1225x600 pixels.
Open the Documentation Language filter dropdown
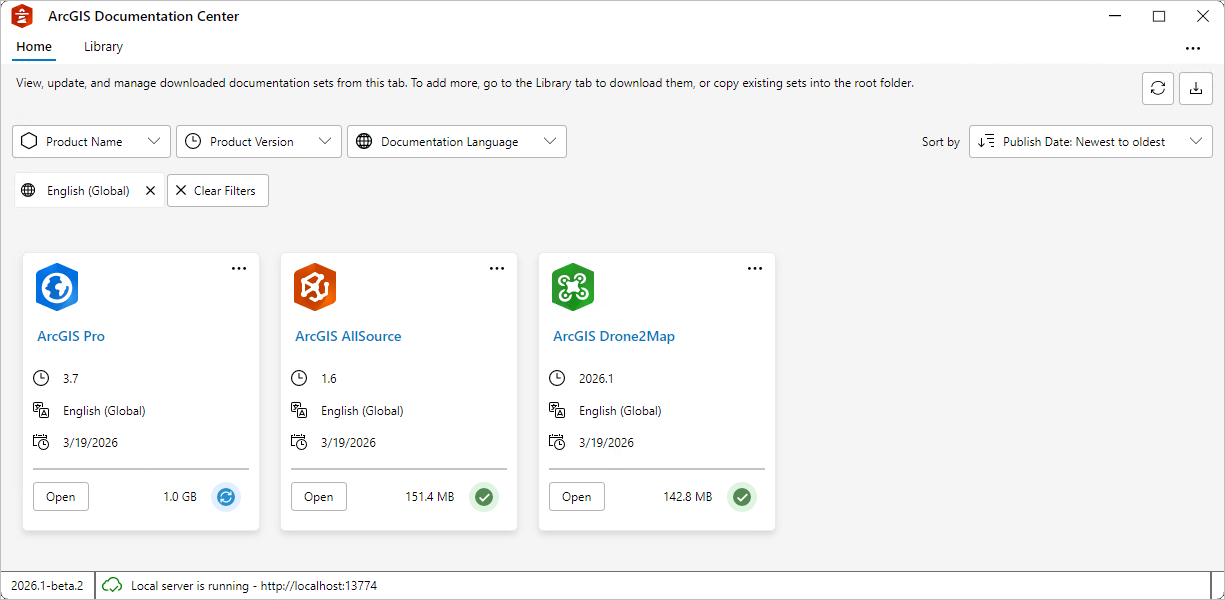pyautogui.click(x=457, y=141)
